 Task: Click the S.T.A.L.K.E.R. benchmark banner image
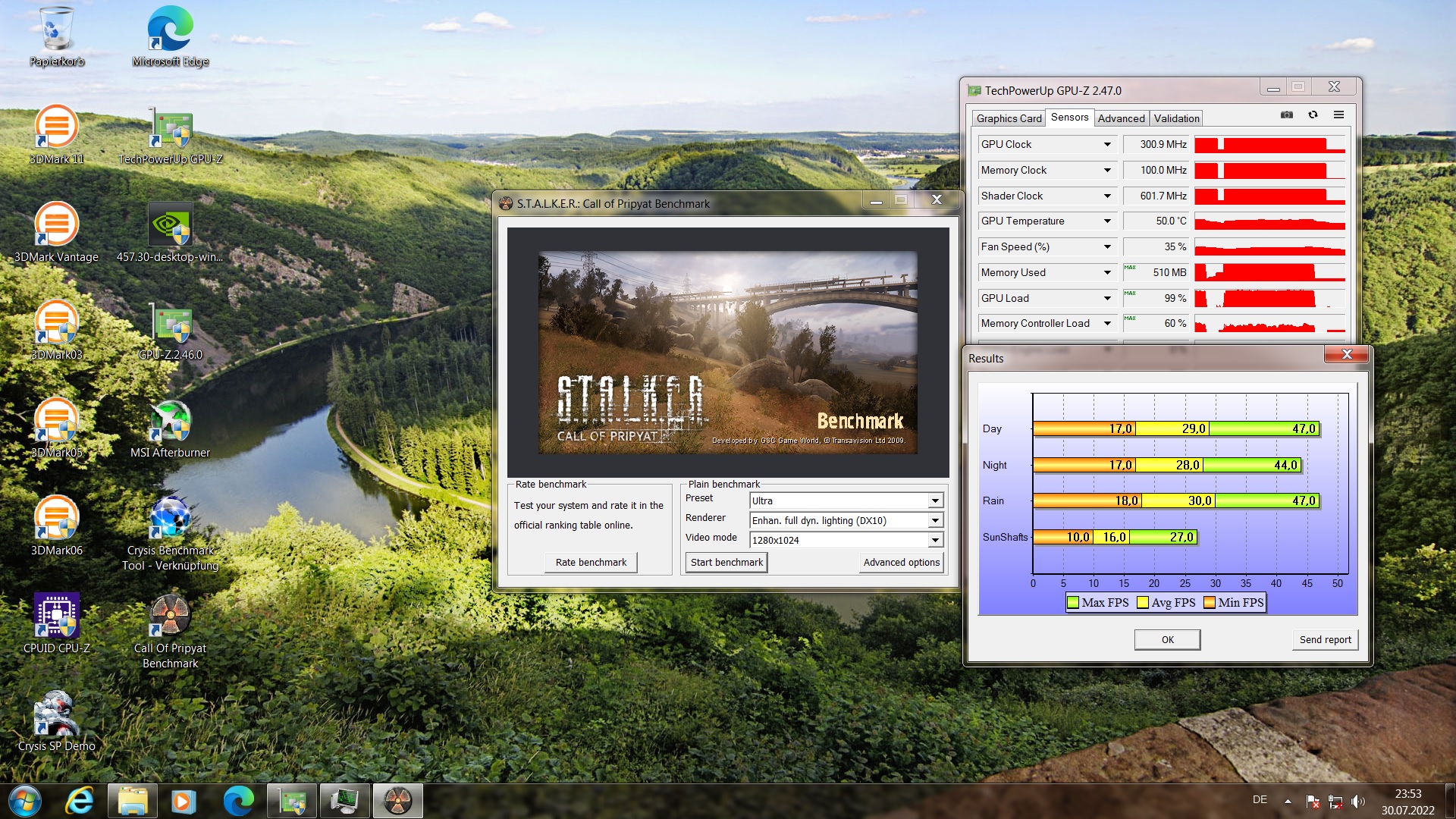(728, 353)
